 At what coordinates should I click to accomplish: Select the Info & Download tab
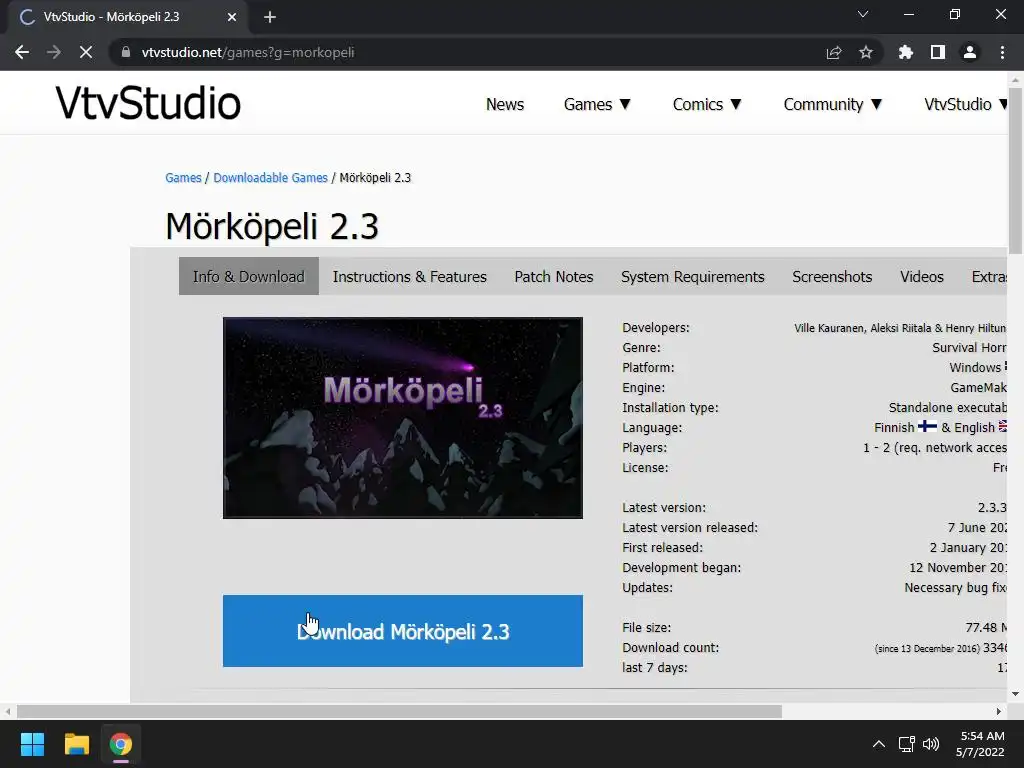pos(249,276)
